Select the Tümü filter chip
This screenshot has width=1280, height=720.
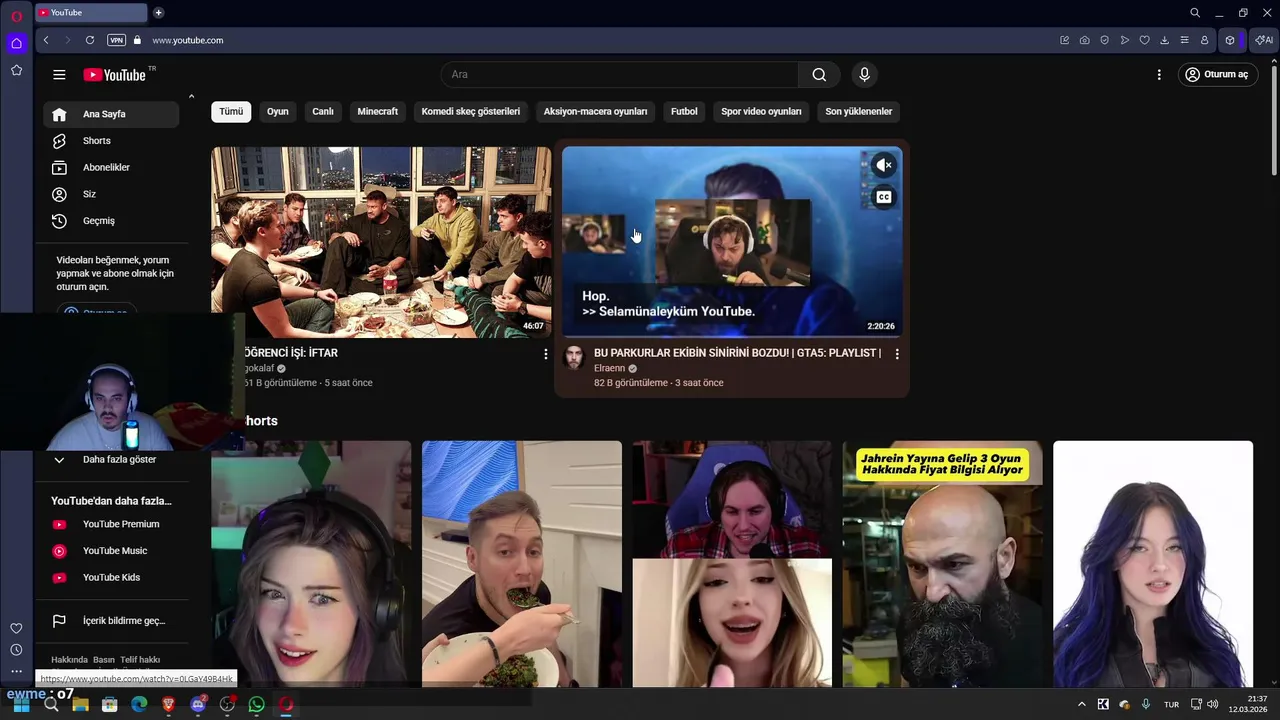pyautogui.click(x=231, y=112)
